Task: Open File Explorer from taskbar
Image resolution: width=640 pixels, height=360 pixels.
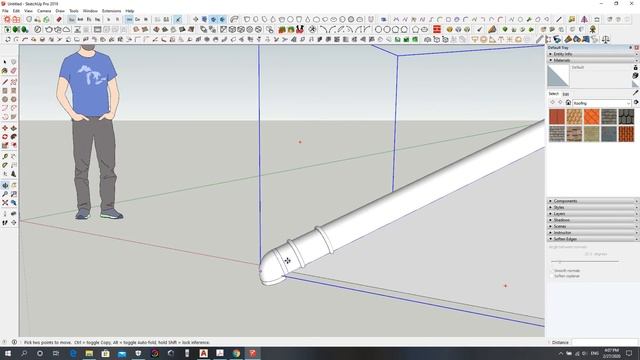Action: coord(89,353)
